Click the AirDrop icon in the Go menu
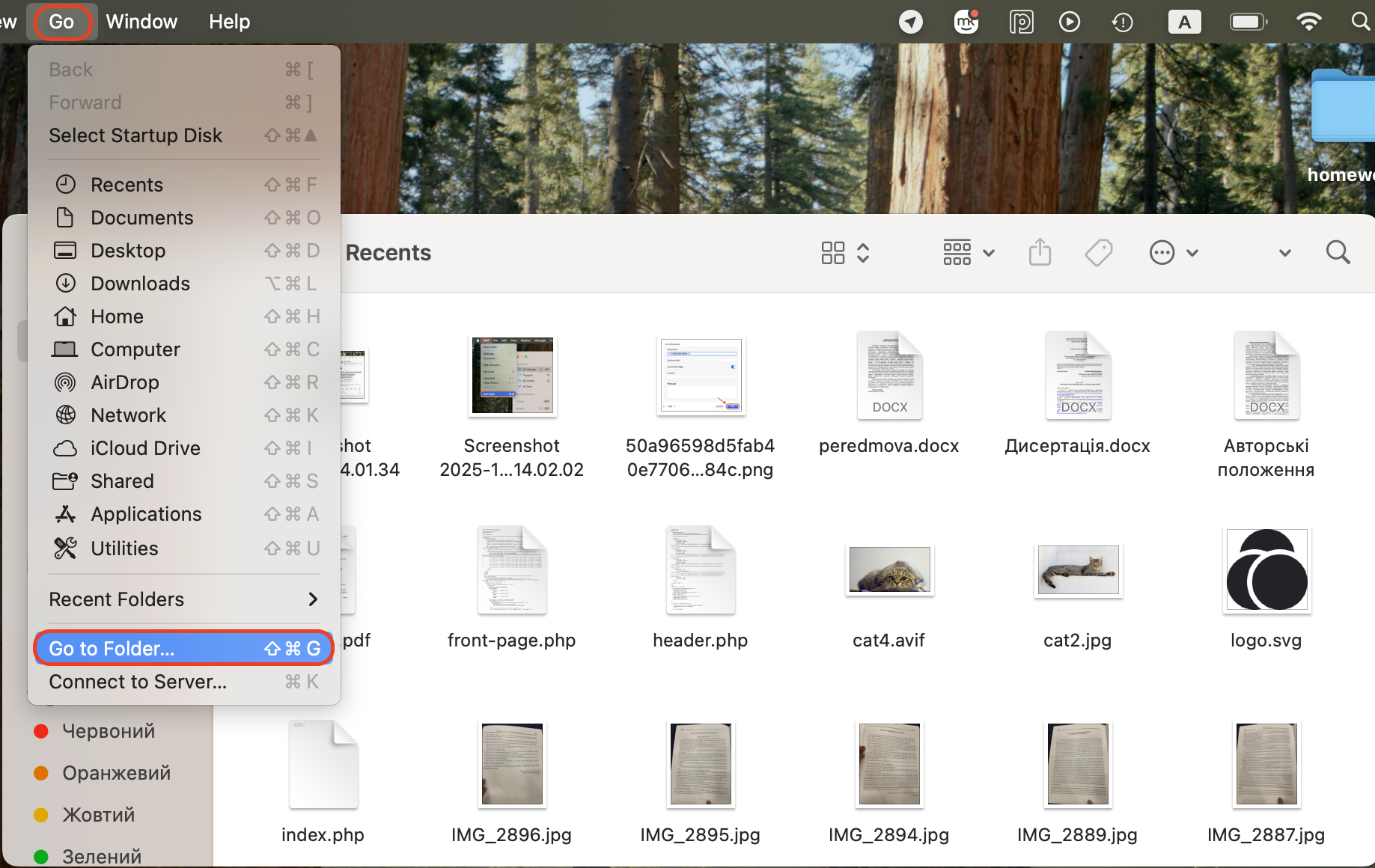 (65, 382)
